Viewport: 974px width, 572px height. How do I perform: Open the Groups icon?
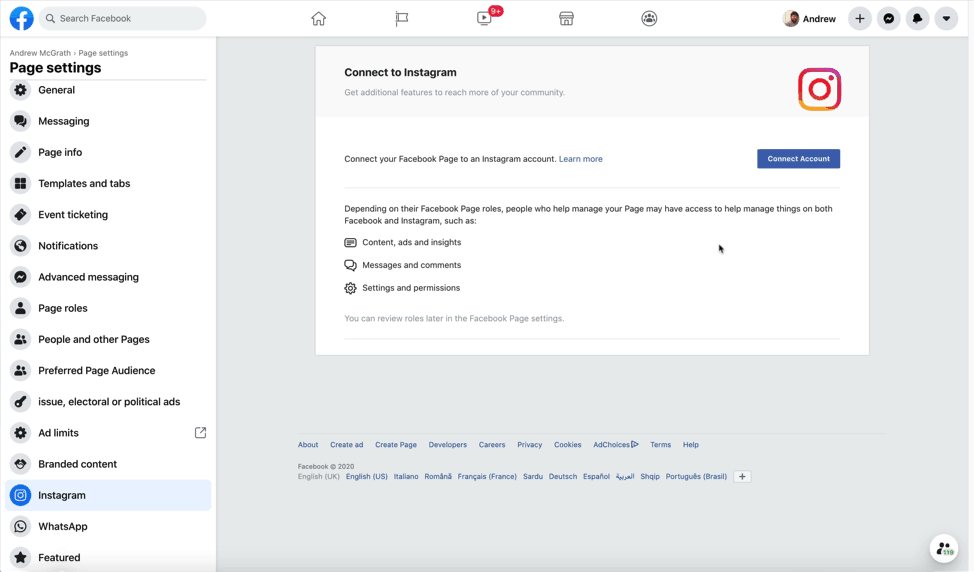[x=649, y=18]
